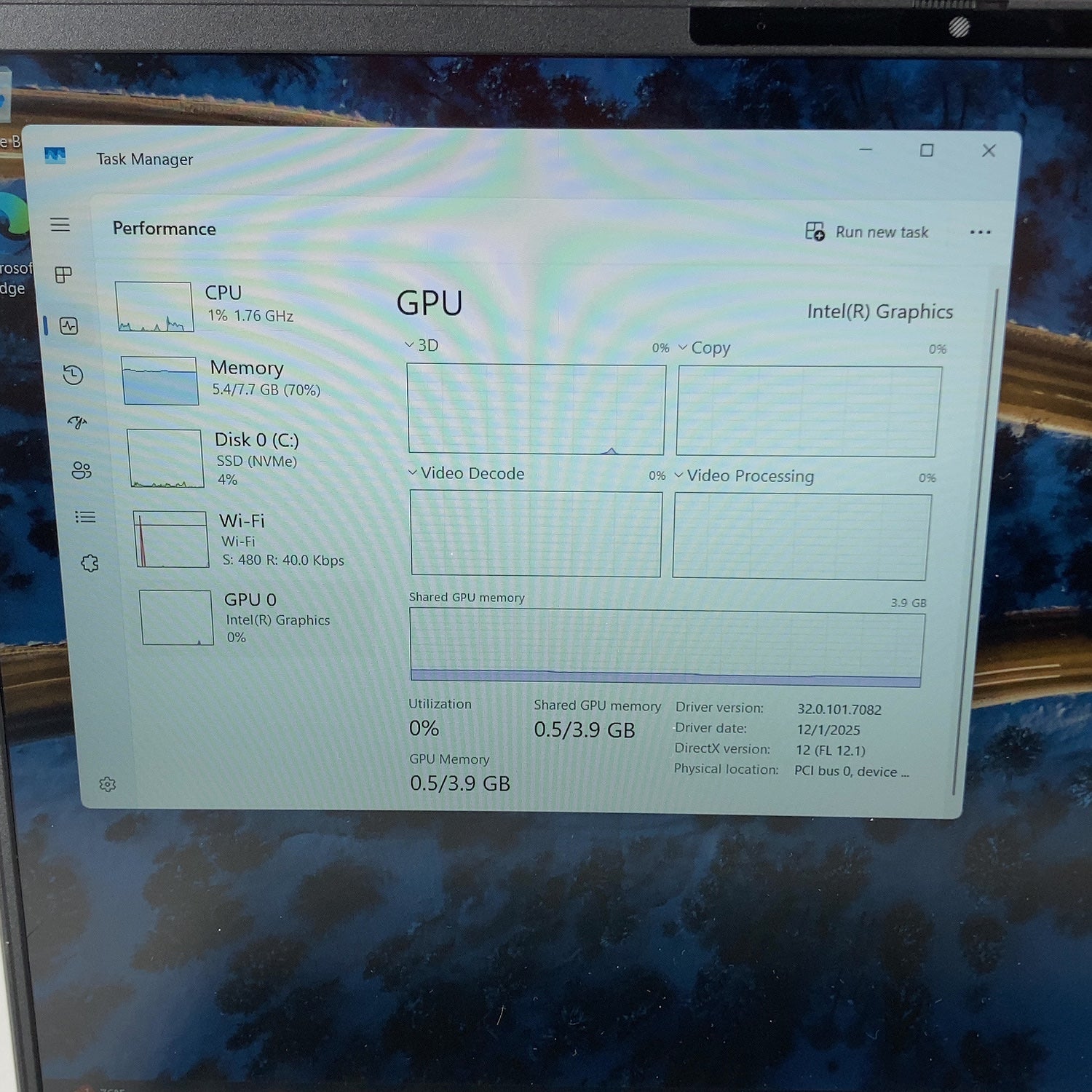Image resolution: width=1092 pixels, height=1092 pixels.
Task: Click the DirectX version 12 (FL 12.1) value
Action: pos(830,750)
